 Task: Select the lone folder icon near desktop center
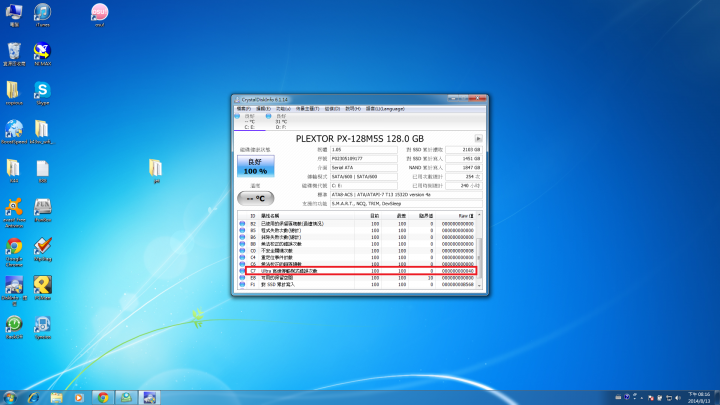click(x=156, y=171)
